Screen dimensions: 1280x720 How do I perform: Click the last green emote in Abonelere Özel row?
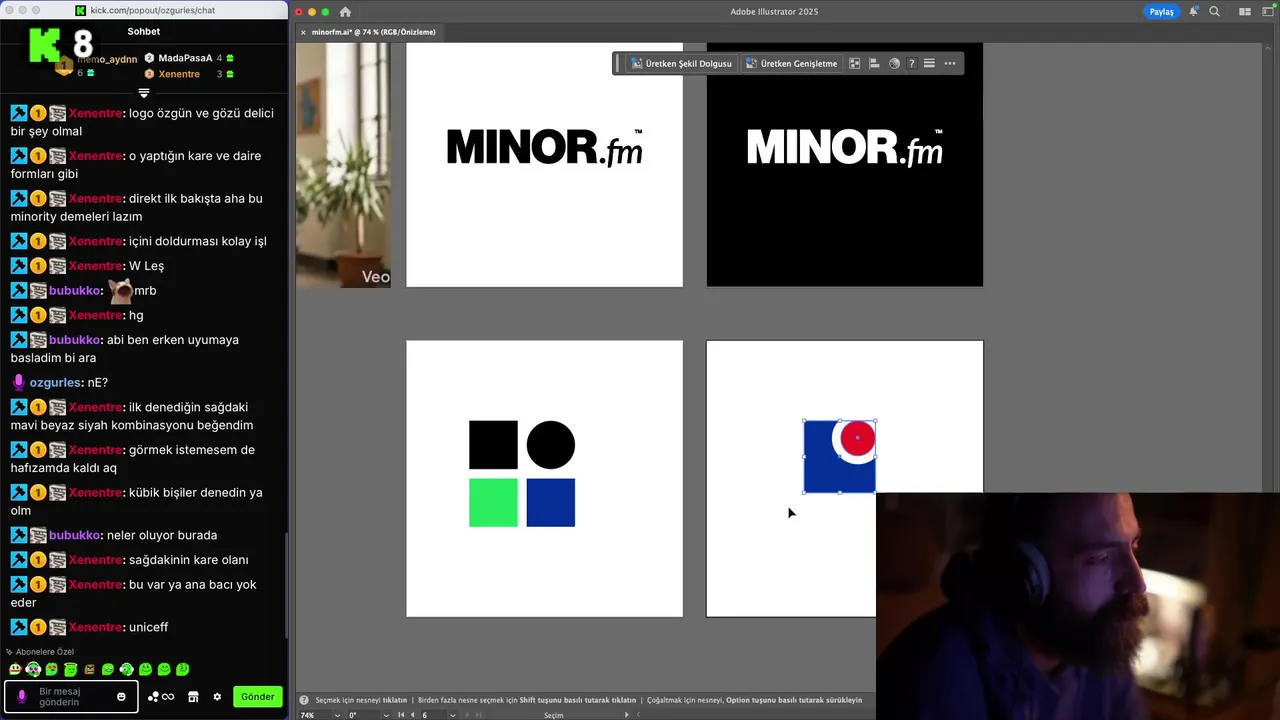point(183,669)
